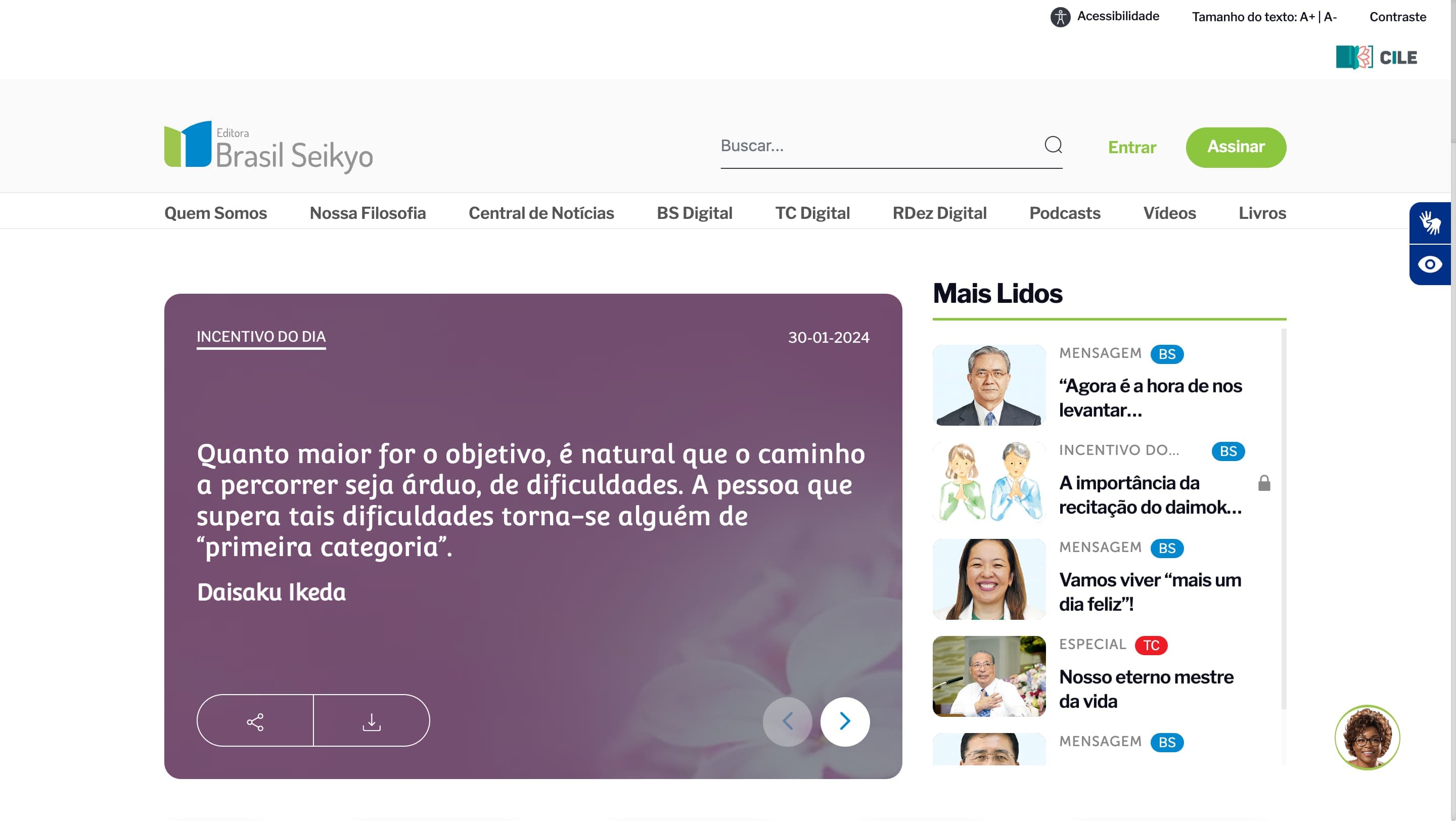Click the Editora Brasil Seikyo logo
This screenshot has height=821, width=1456.
click(x=269, y=146)
